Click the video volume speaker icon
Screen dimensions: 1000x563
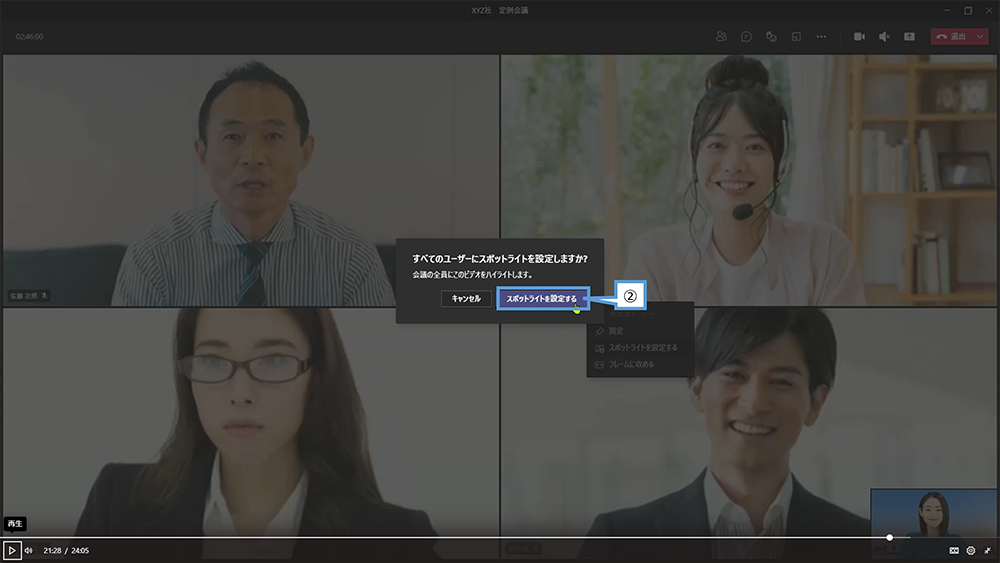click(x=29, y=550)
